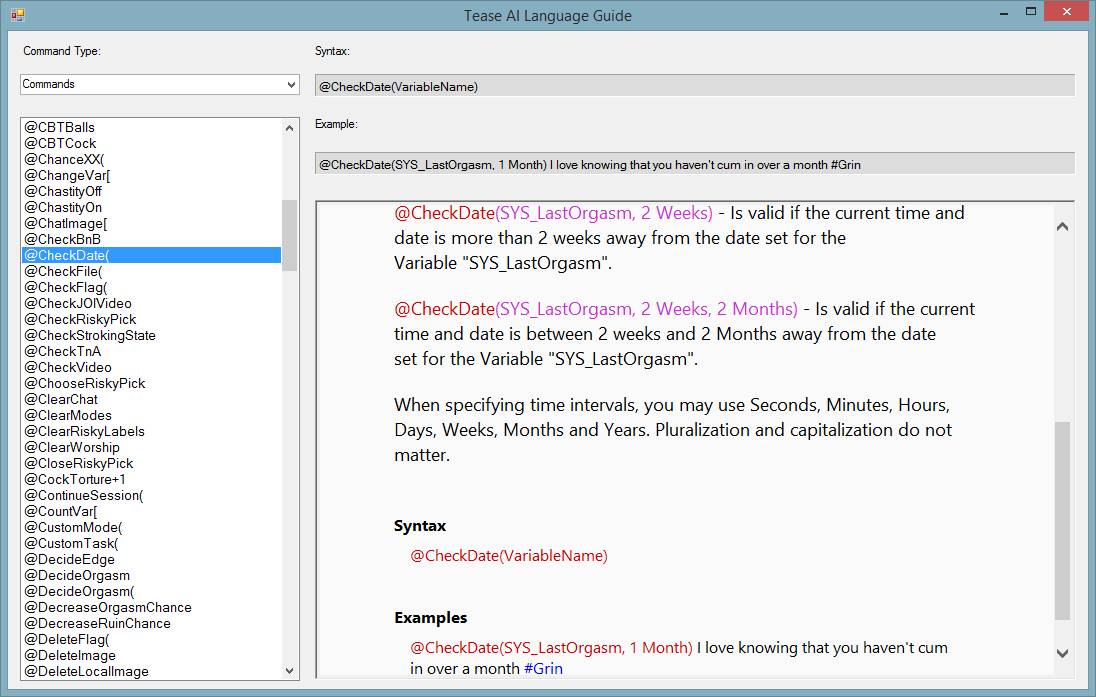Click command list scroll down arrow
Image resolution: width=1096 pixels, height=697 pixels.
(x=289, y=670)
